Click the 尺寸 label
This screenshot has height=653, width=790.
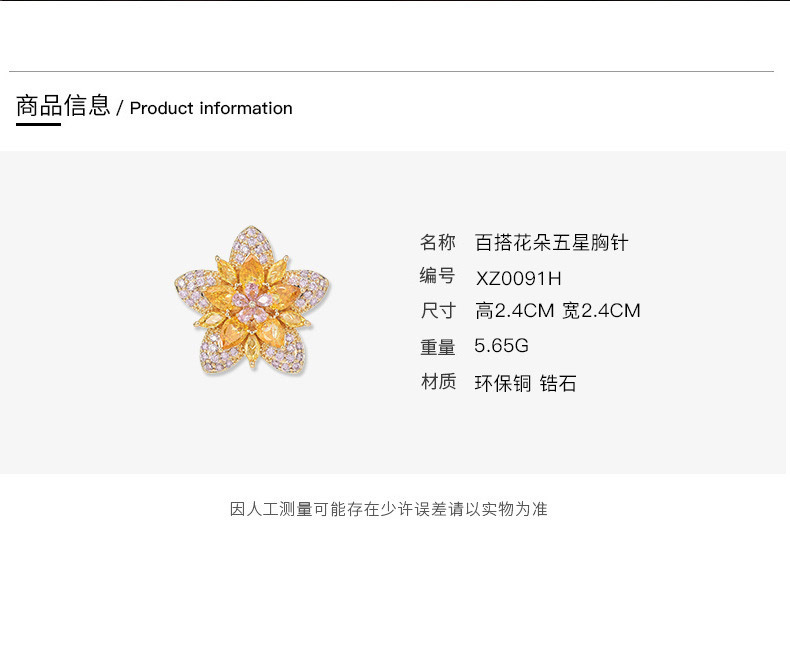point(438,311)
